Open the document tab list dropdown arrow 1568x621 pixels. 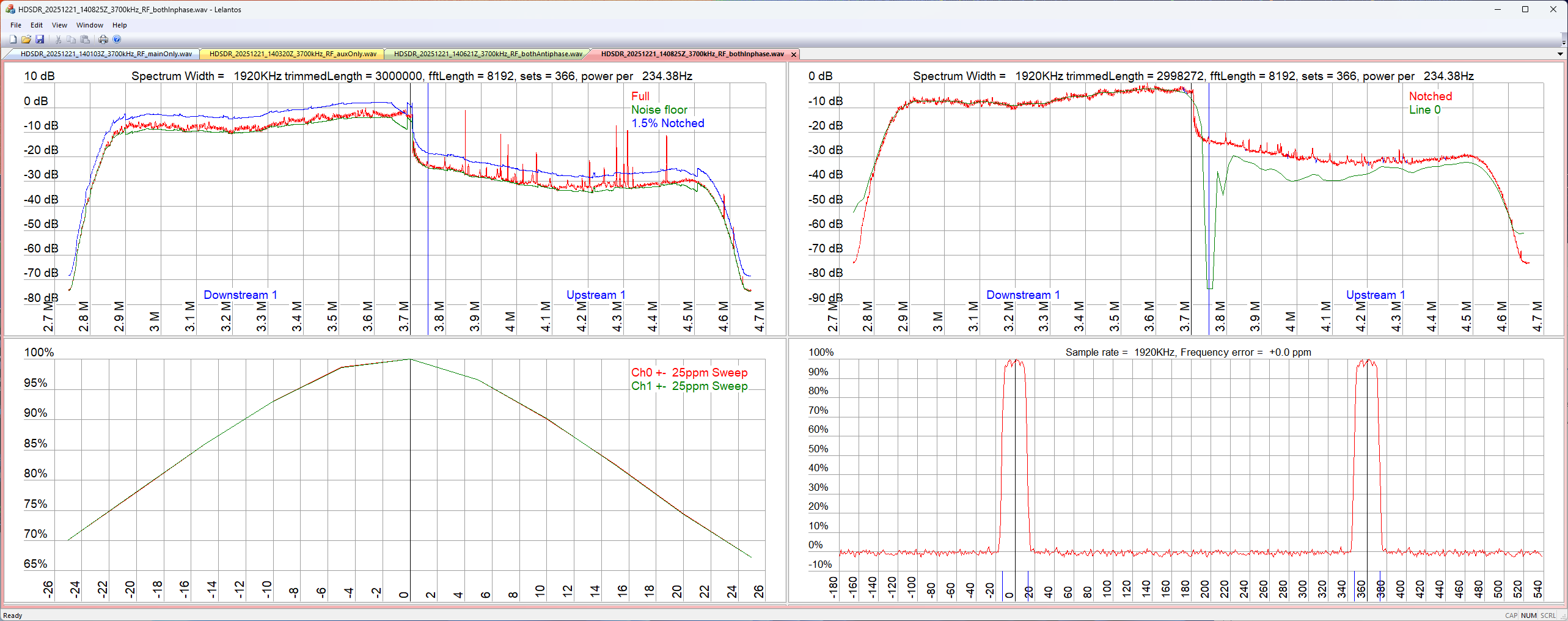tap(1560, 54)
